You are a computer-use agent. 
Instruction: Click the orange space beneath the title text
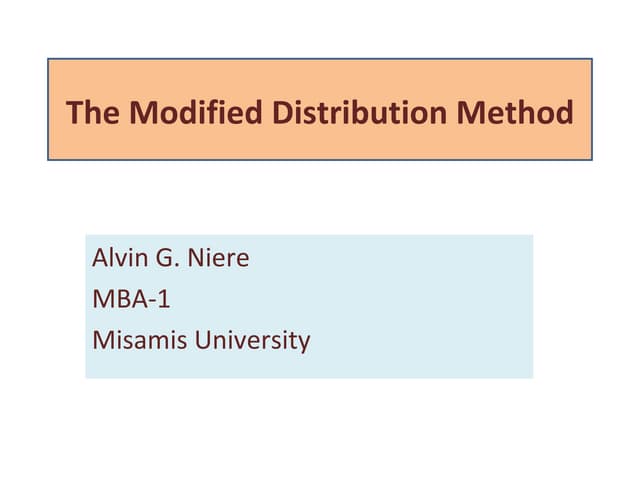point(320,146)
